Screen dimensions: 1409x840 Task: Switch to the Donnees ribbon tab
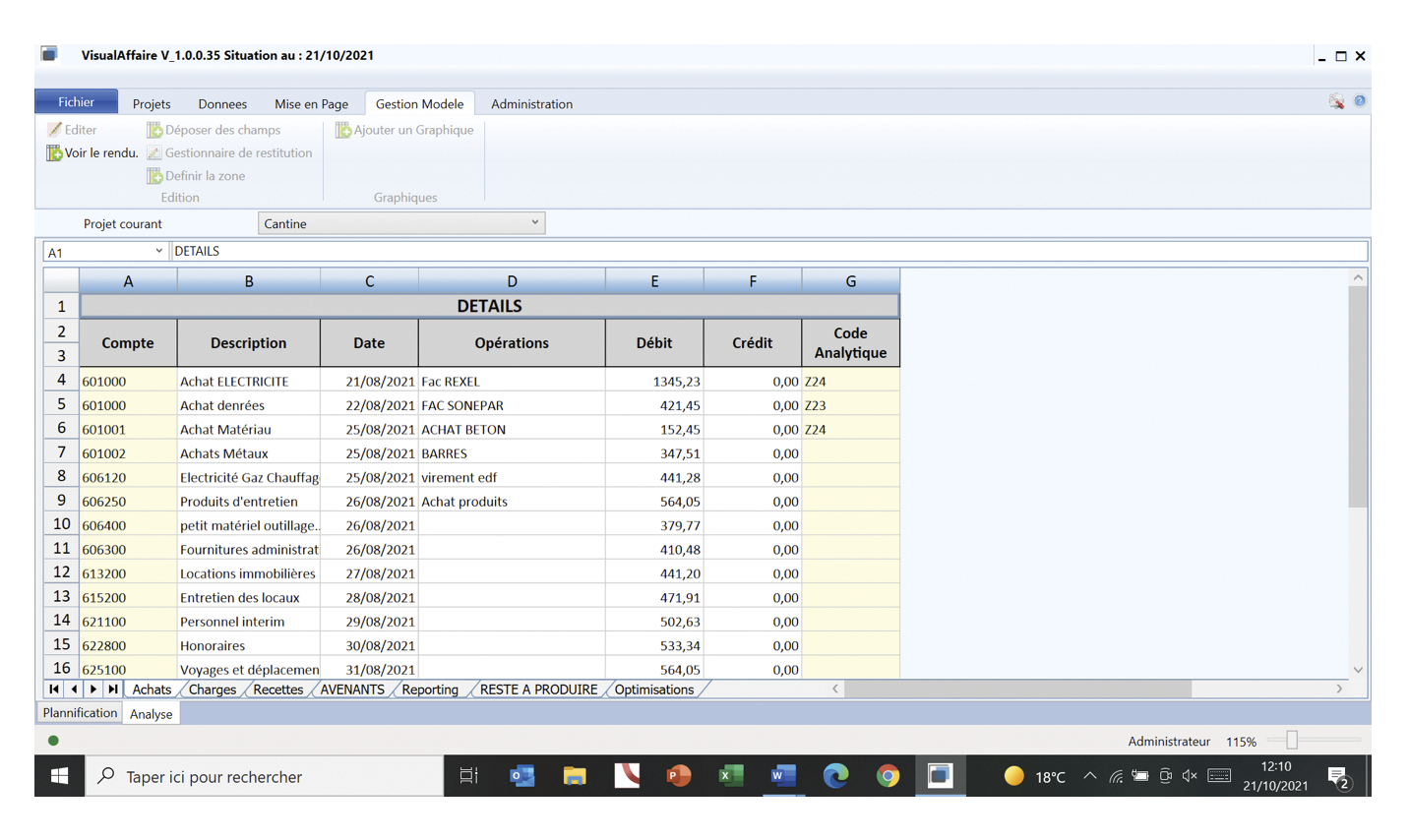pos(222,103)
